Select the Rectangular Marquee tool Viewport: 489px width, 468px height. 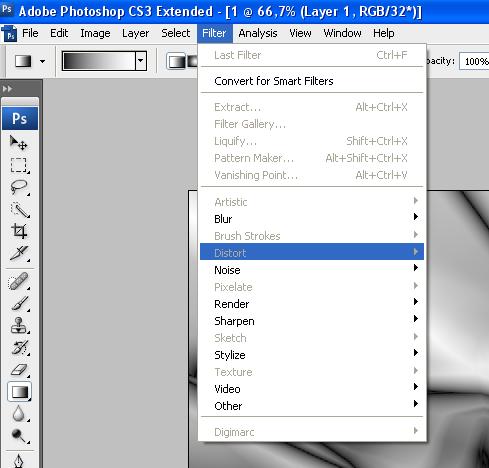click(x=19, y=165)
